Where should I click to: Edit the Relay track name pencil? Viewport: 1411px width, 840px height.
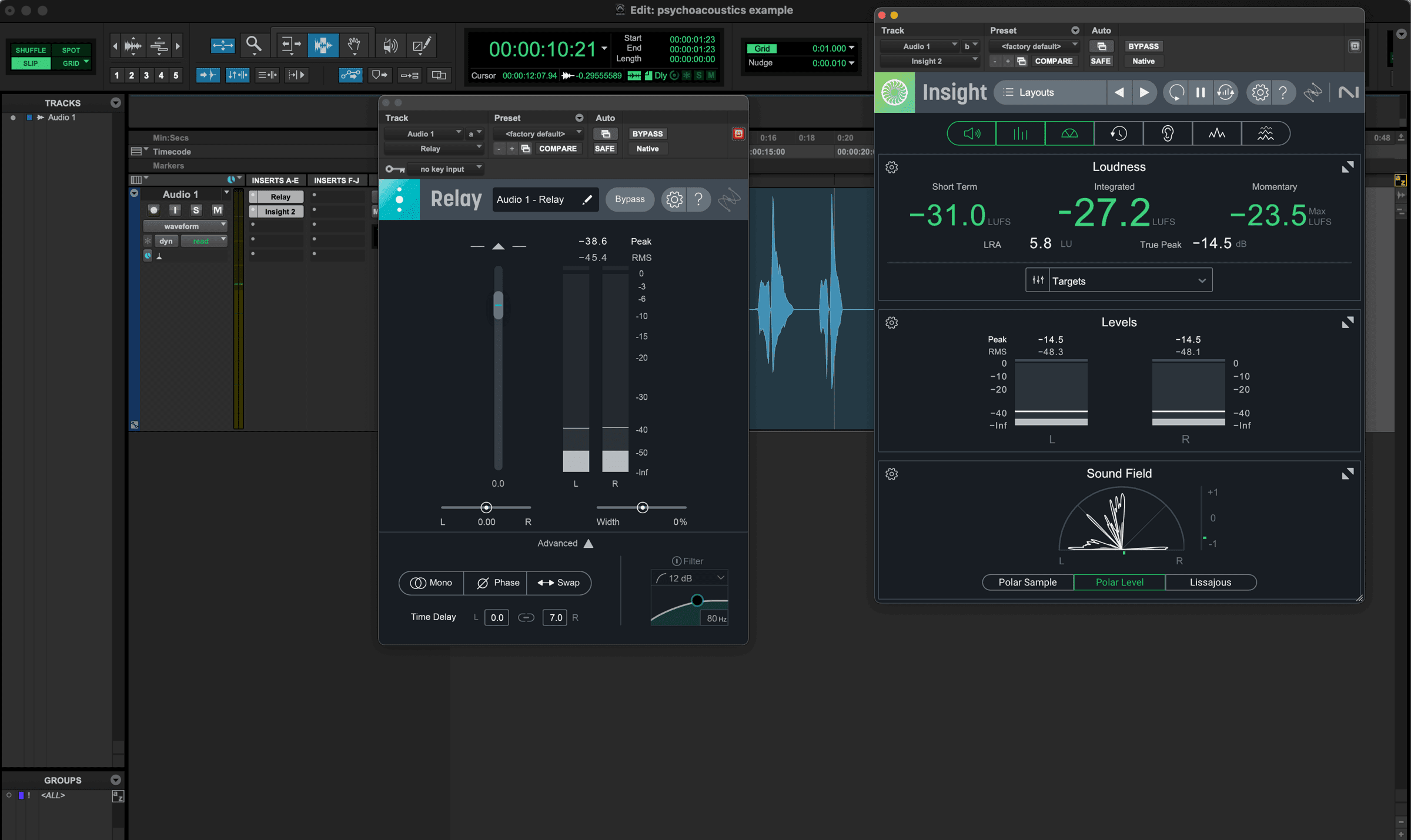[x=587, y=200]
